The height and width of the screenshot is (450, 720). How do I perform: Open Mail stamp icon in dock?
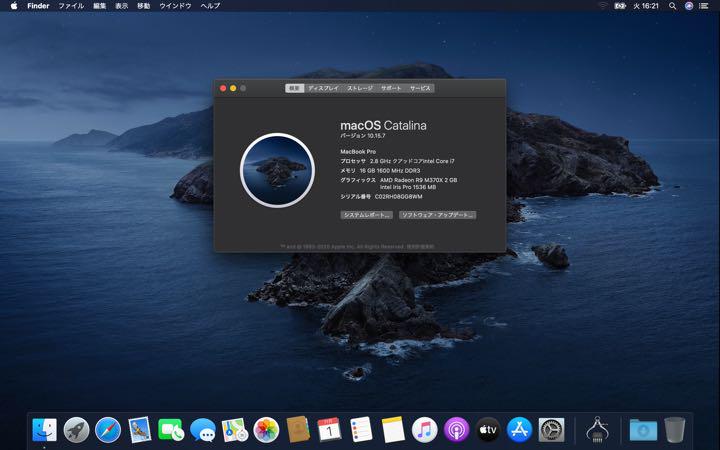pos(140,430)
